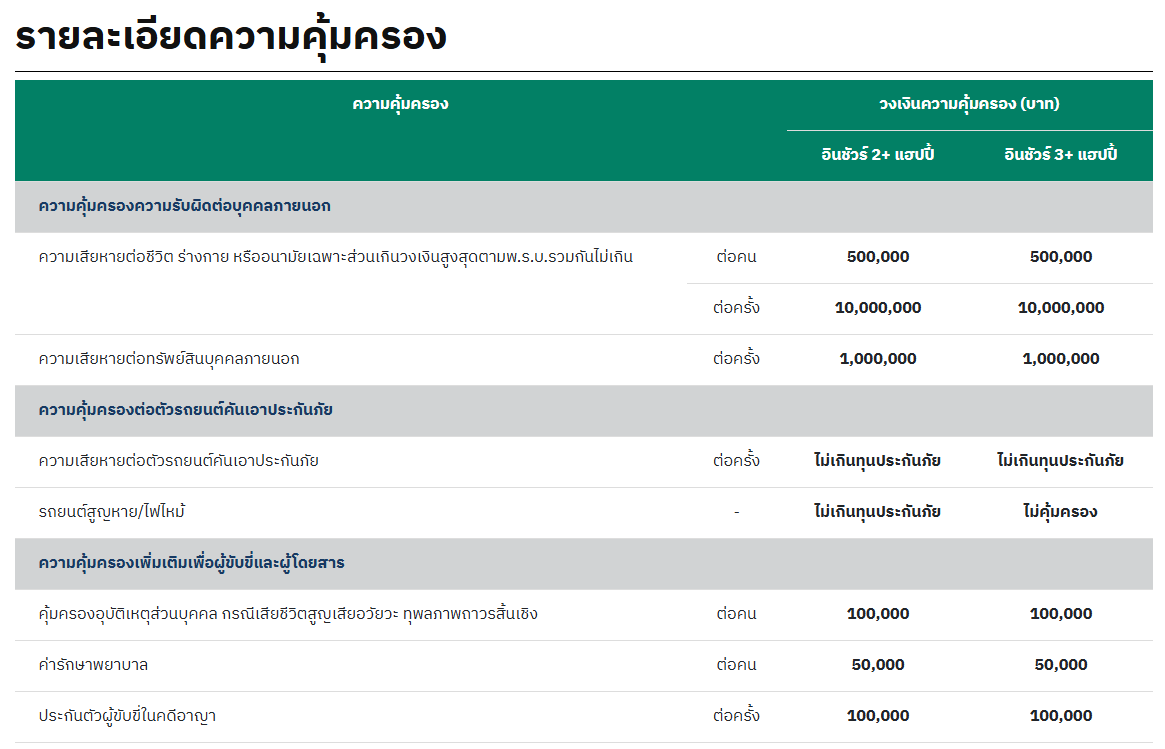1165x749 pixels.
Task: Select the รถยนต์สูญหาย/ไฟไหม้ row label
Action: point(112,512)
